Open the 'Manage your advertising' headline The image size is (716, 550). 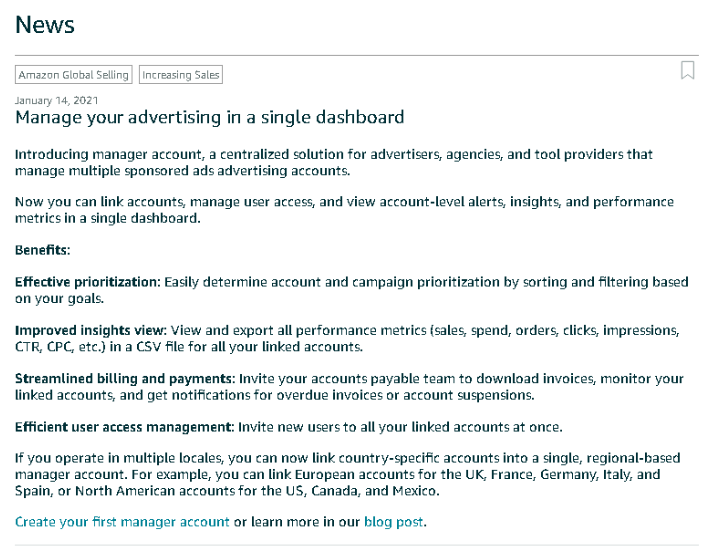click(209, 118)
